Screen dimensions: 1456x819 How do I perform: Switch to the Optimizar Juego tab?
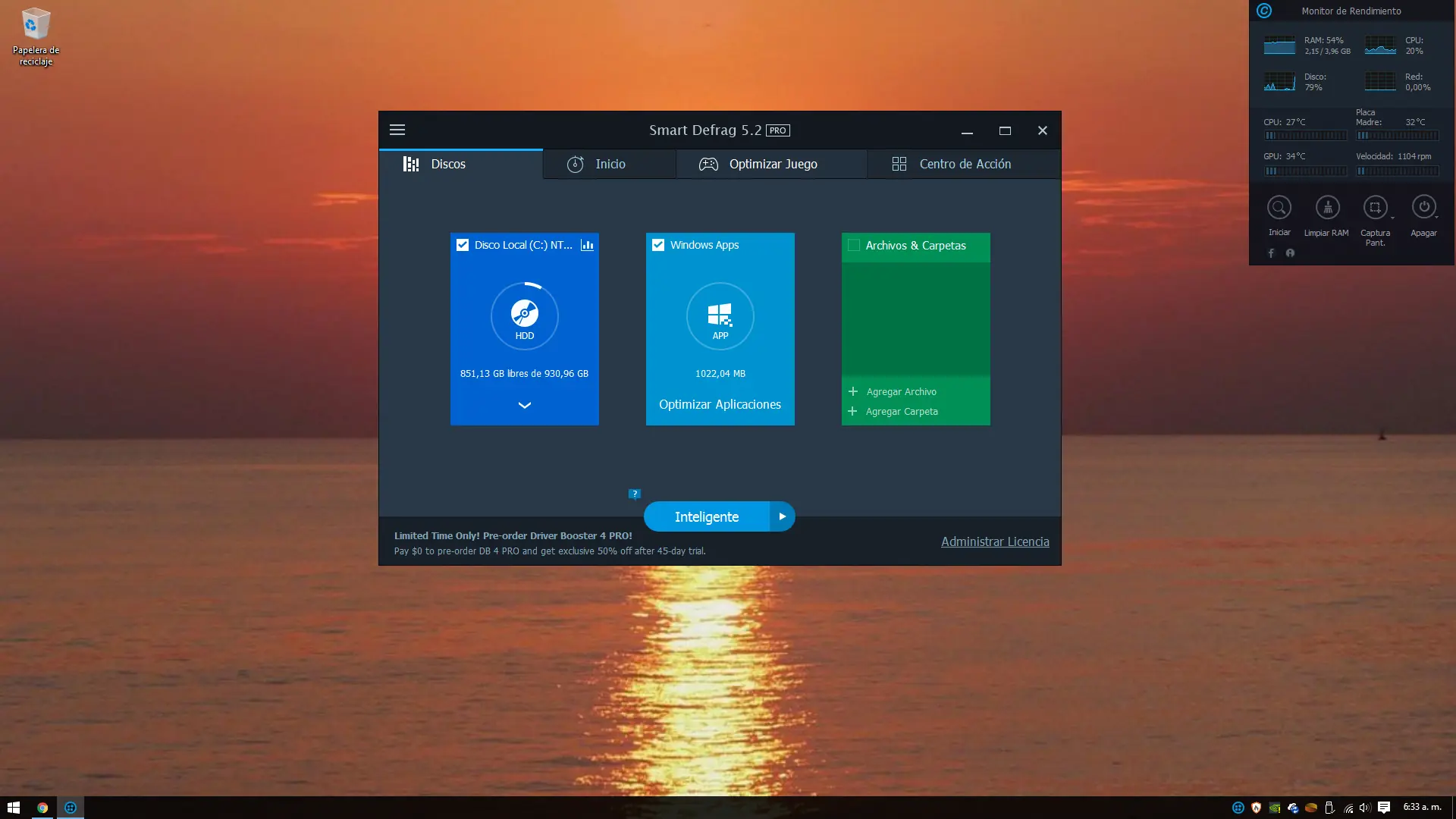coord(771,164)
